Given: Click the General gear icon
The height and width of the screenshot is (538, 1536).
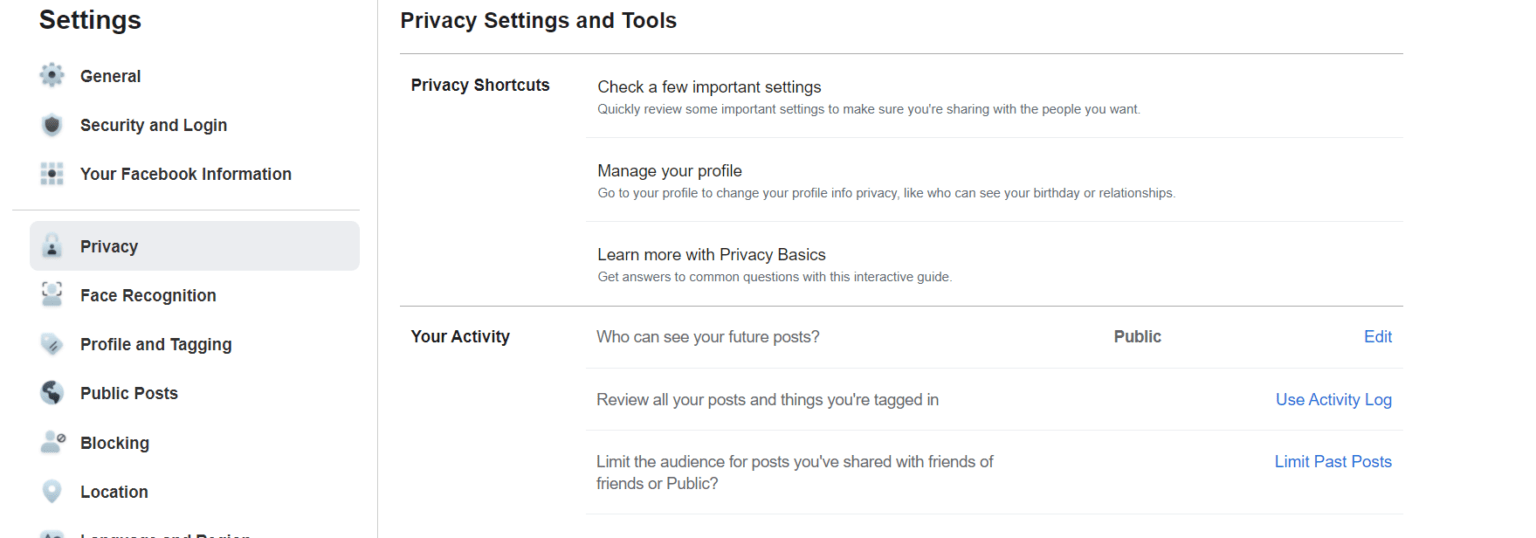Looking at the screenshot, I should click(x=52, y=76).
